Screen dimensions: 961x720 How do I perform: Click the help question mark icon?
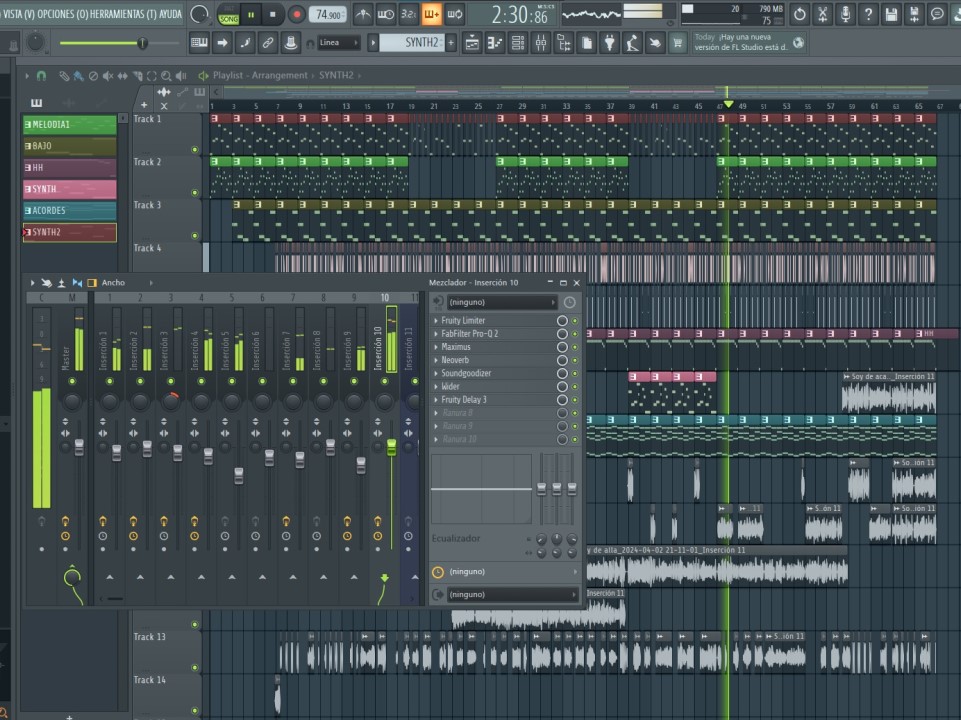[868, 14]
